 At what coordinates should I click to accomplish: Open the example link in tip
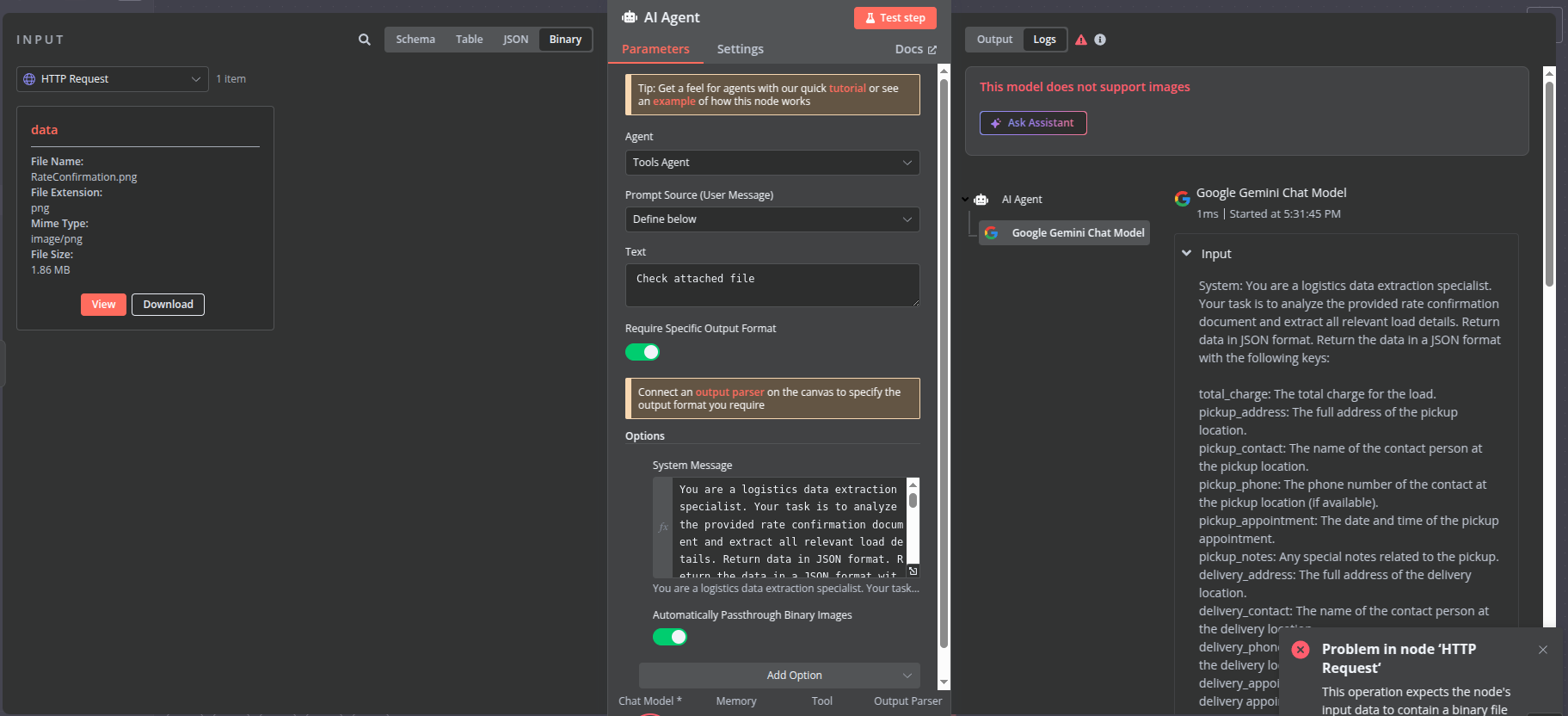click(674, 102)
